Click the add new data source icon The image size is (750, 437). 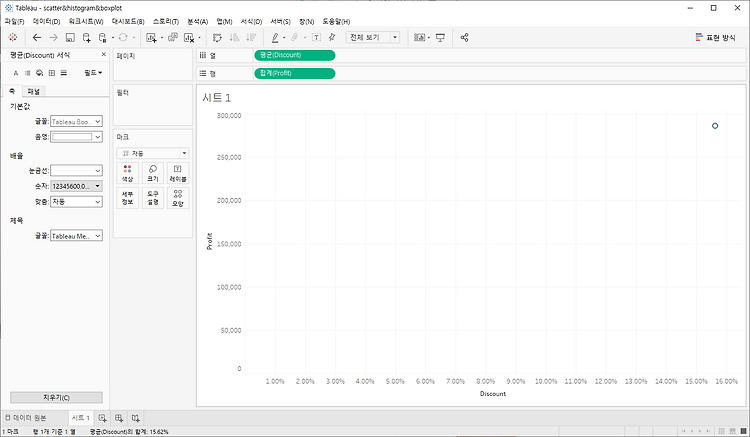pyautogui.click(x=87, y=37)
